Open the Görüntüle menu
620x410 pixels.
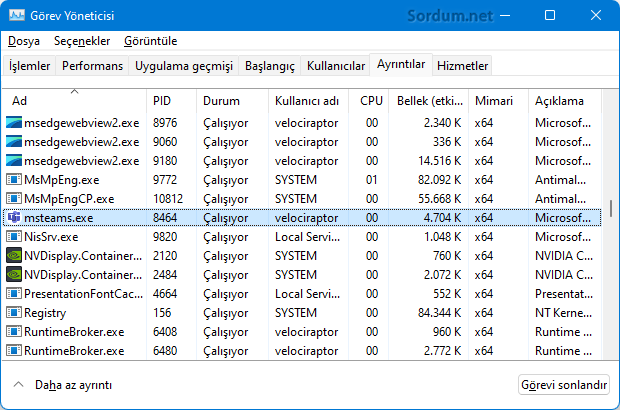pos(150,41)
